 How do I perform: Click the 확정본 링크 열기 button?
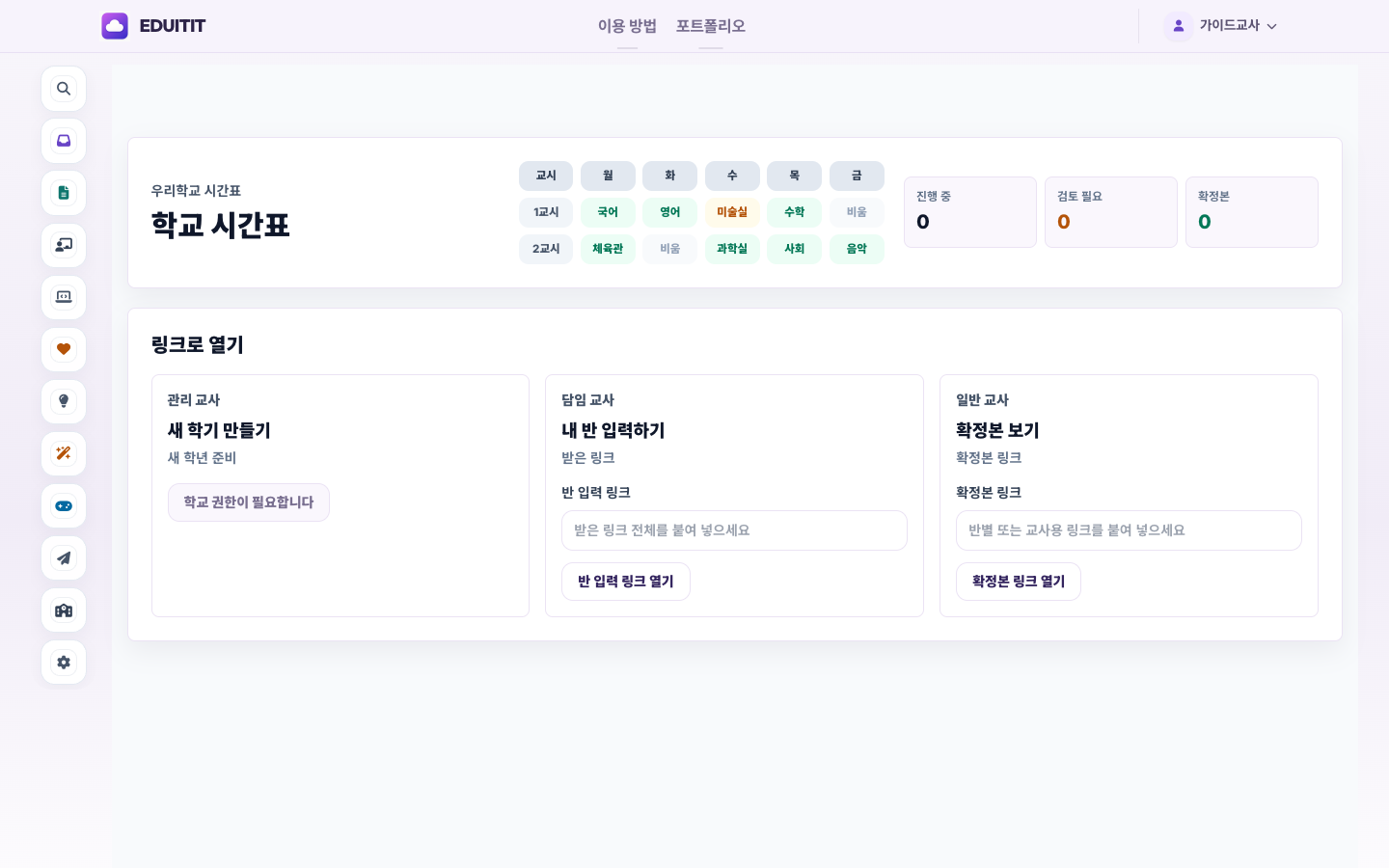[x=1019, y=582]
